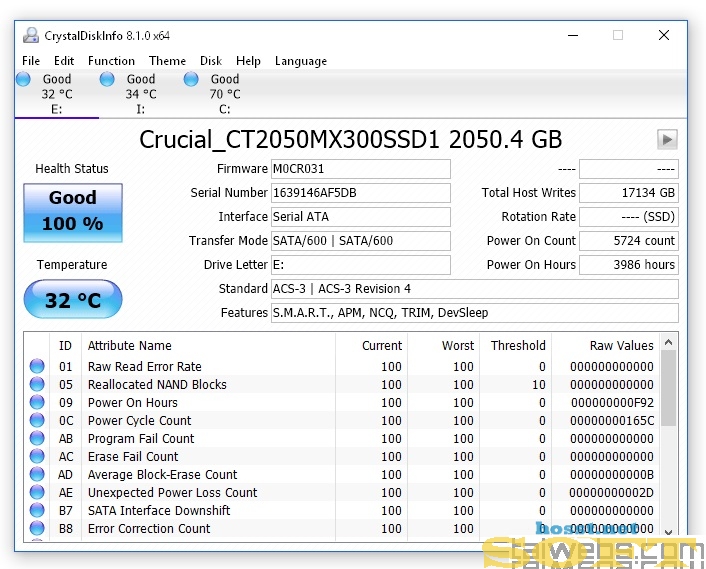Image resolution: width=706 pixels, height=569 pixels.
Task: Select the C: drive status orb at 70 °C
Action: pyautogui.click(x=191, y=79)
